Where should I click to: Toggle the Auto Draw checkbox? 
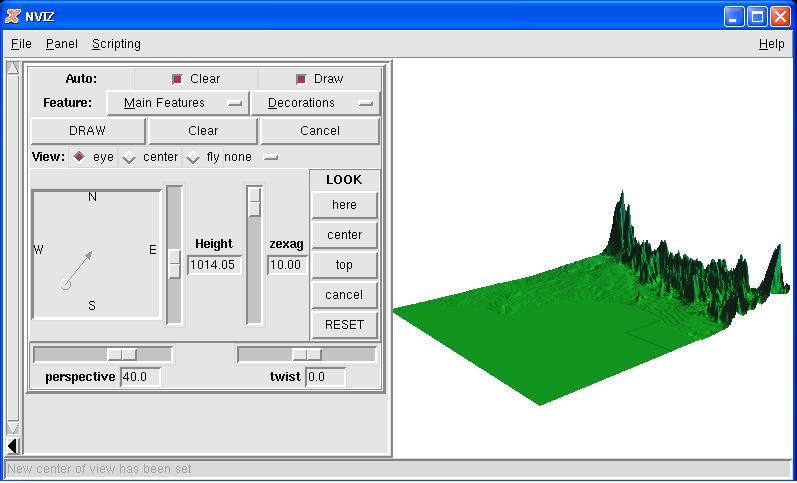point(301,79)
